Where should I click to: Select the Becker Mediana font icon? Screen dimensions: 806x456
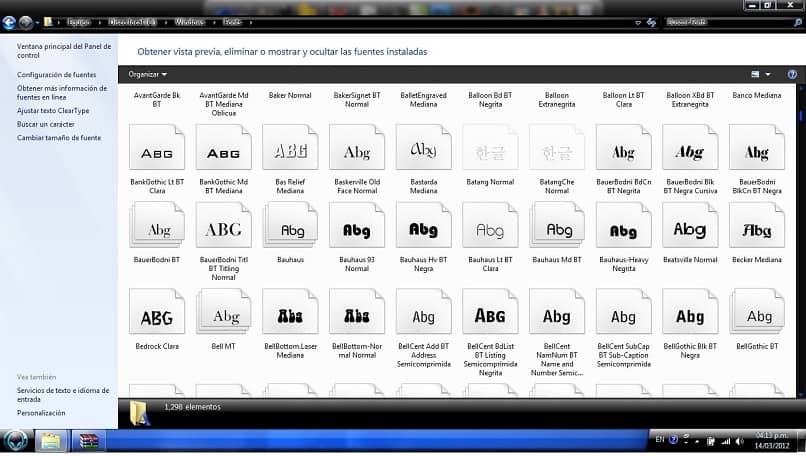pos(757,225)
